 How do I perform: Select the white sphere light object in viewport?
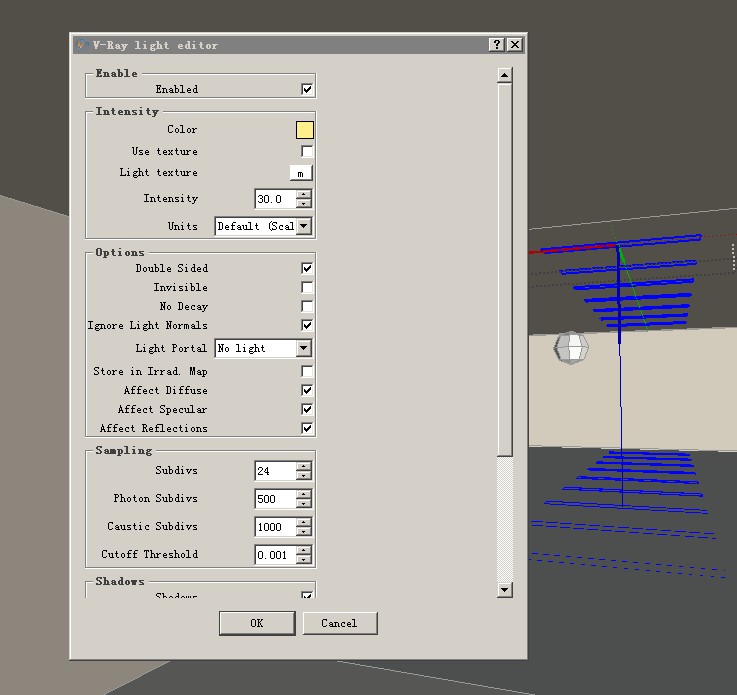[571, 348]
